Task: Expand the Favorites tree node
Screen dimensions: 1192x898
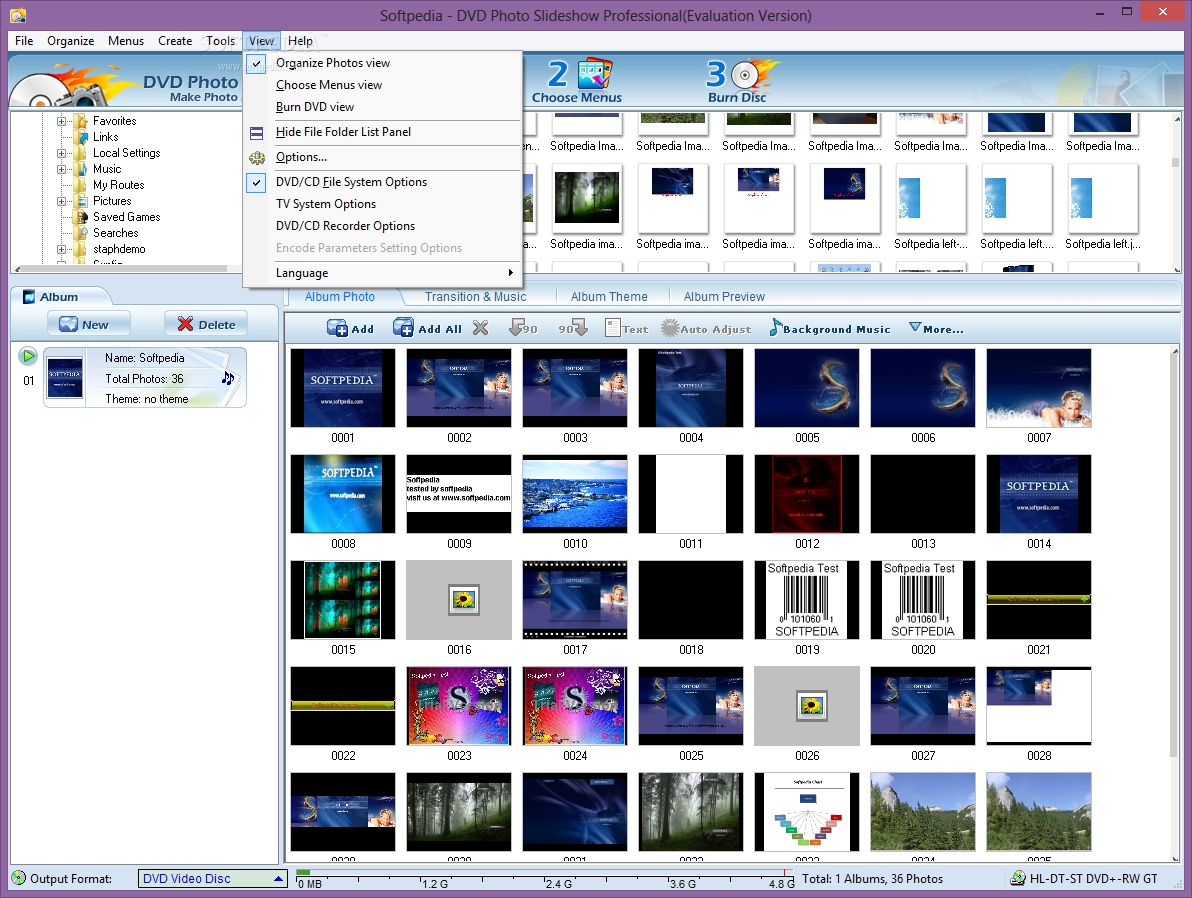Action: 62,121
